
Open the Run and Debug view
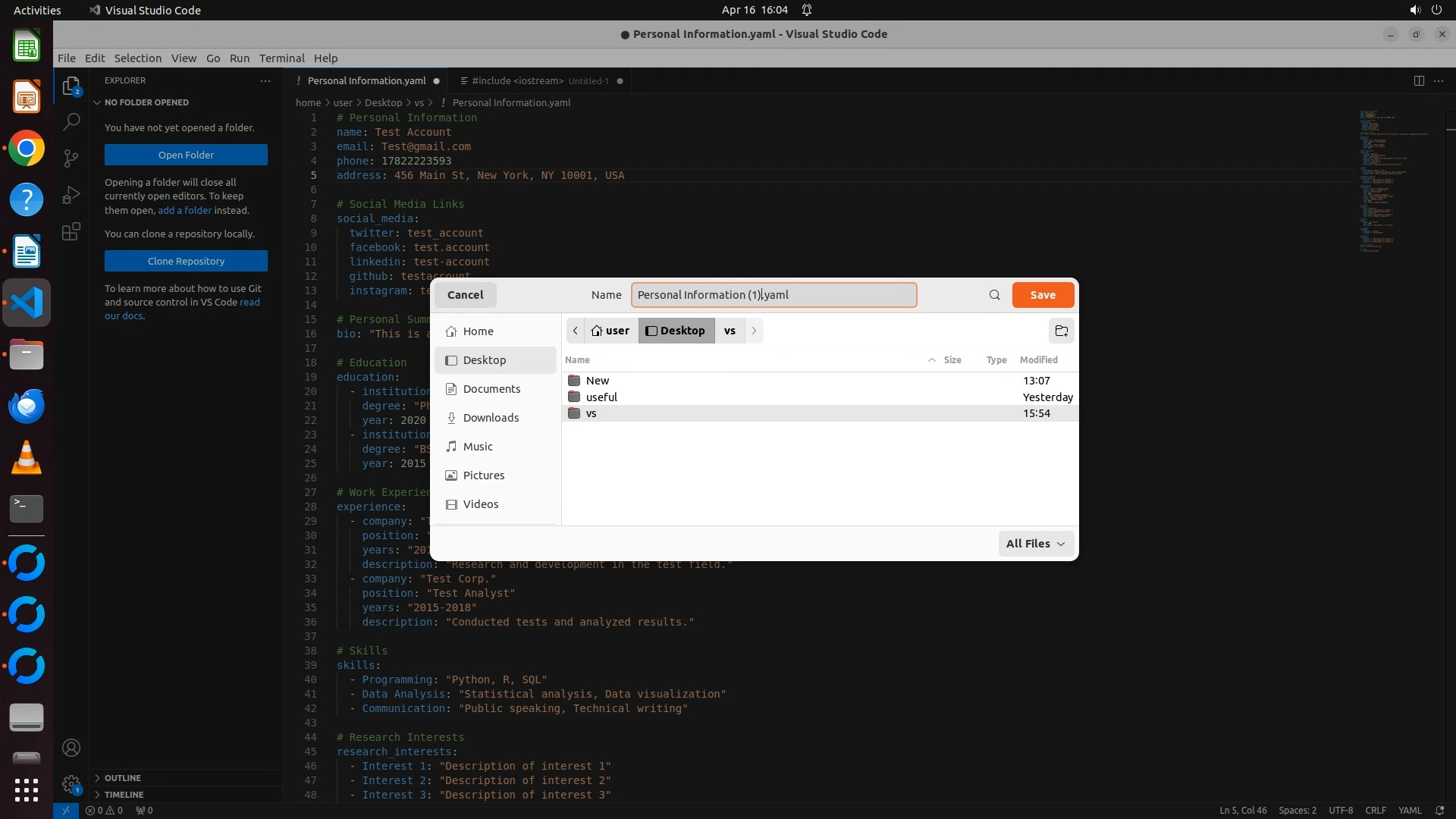pos(71,195)
